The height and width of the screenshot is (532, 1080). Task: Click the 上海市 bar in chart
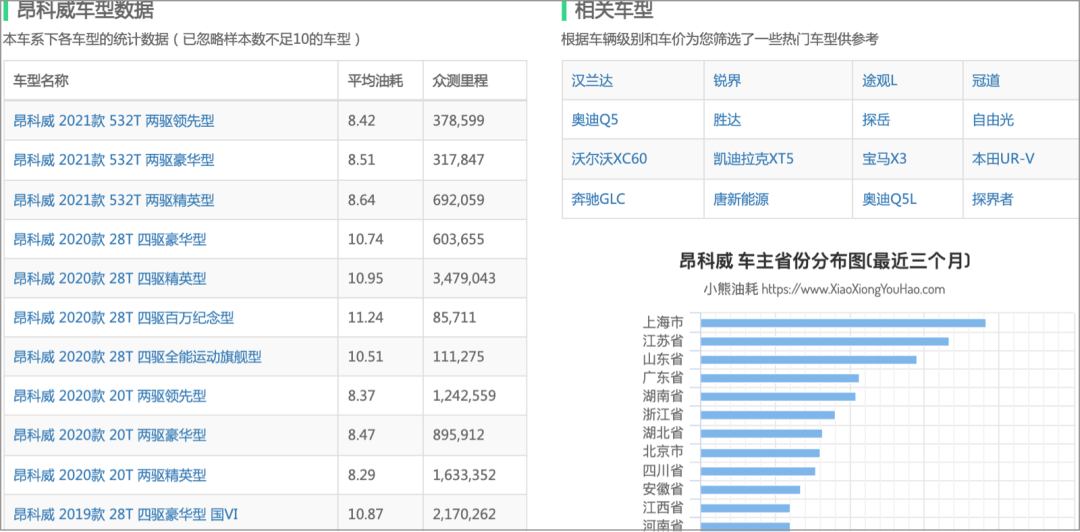click(843, 323)
